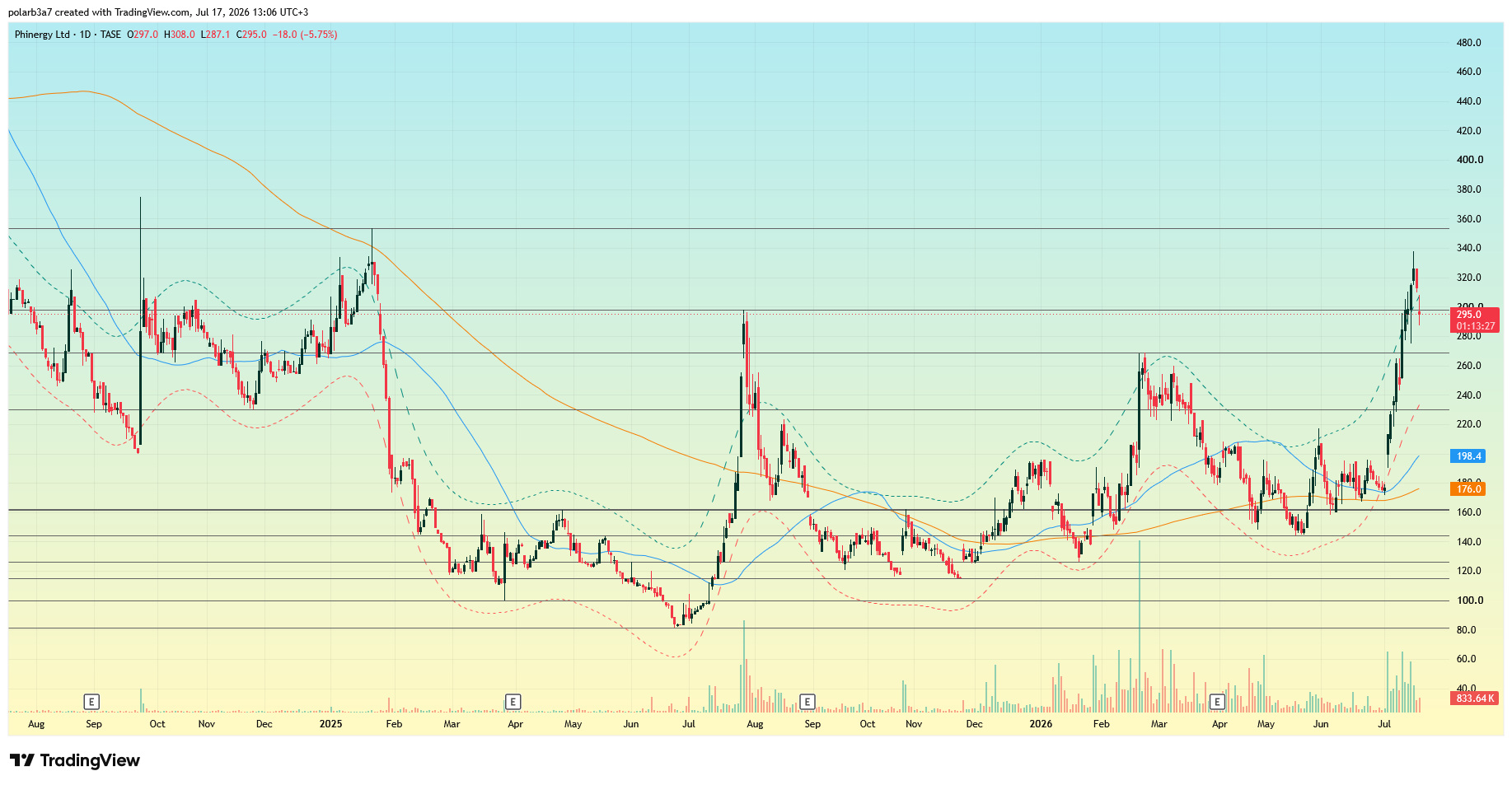The image size is (1512, 785).
Task: Click the close value C295.0
Action: point(251,35)
